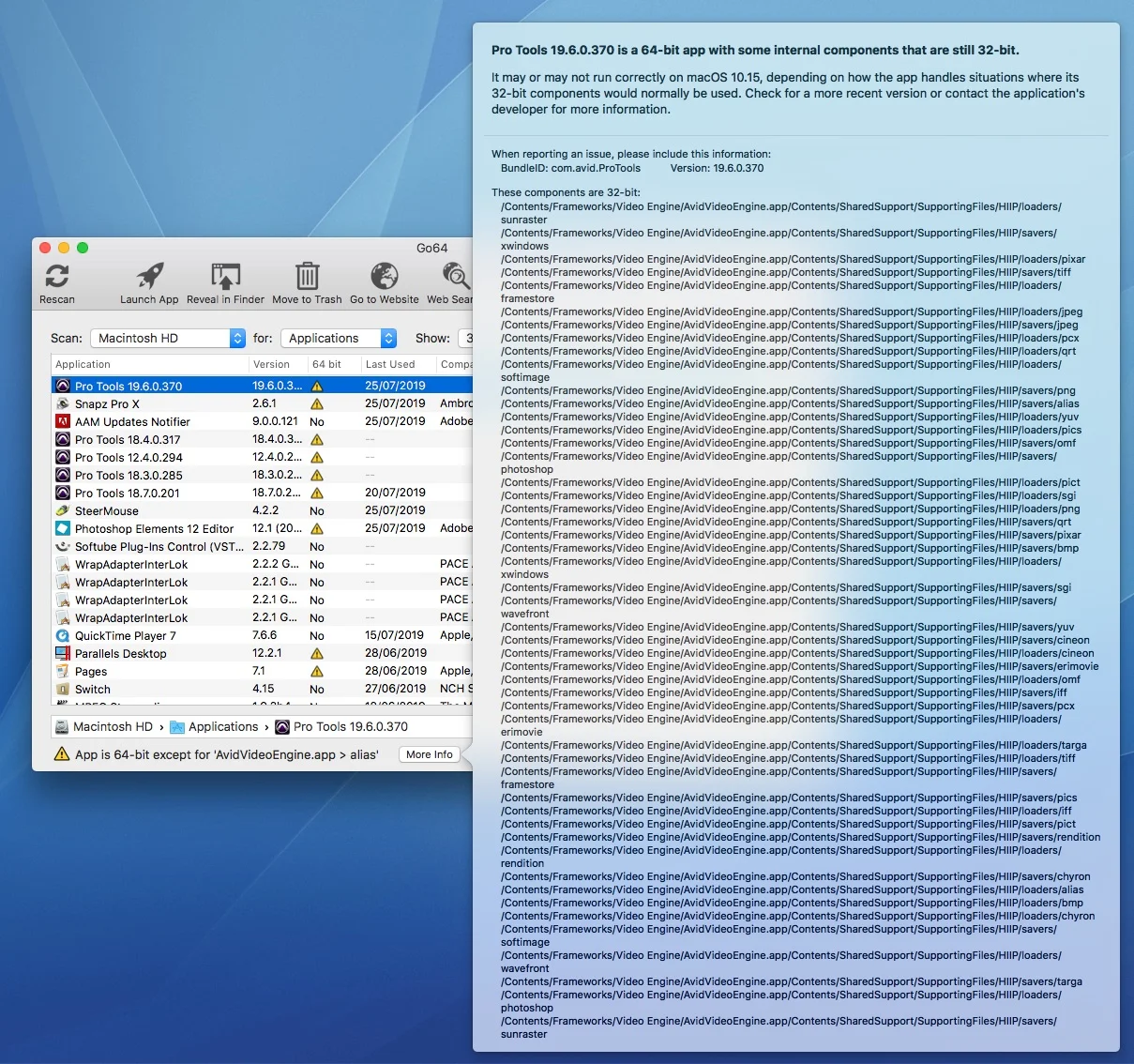Click Macintosh HD in the path bar
Viewport: 1134px width, 1064px height.
[104, 726]
